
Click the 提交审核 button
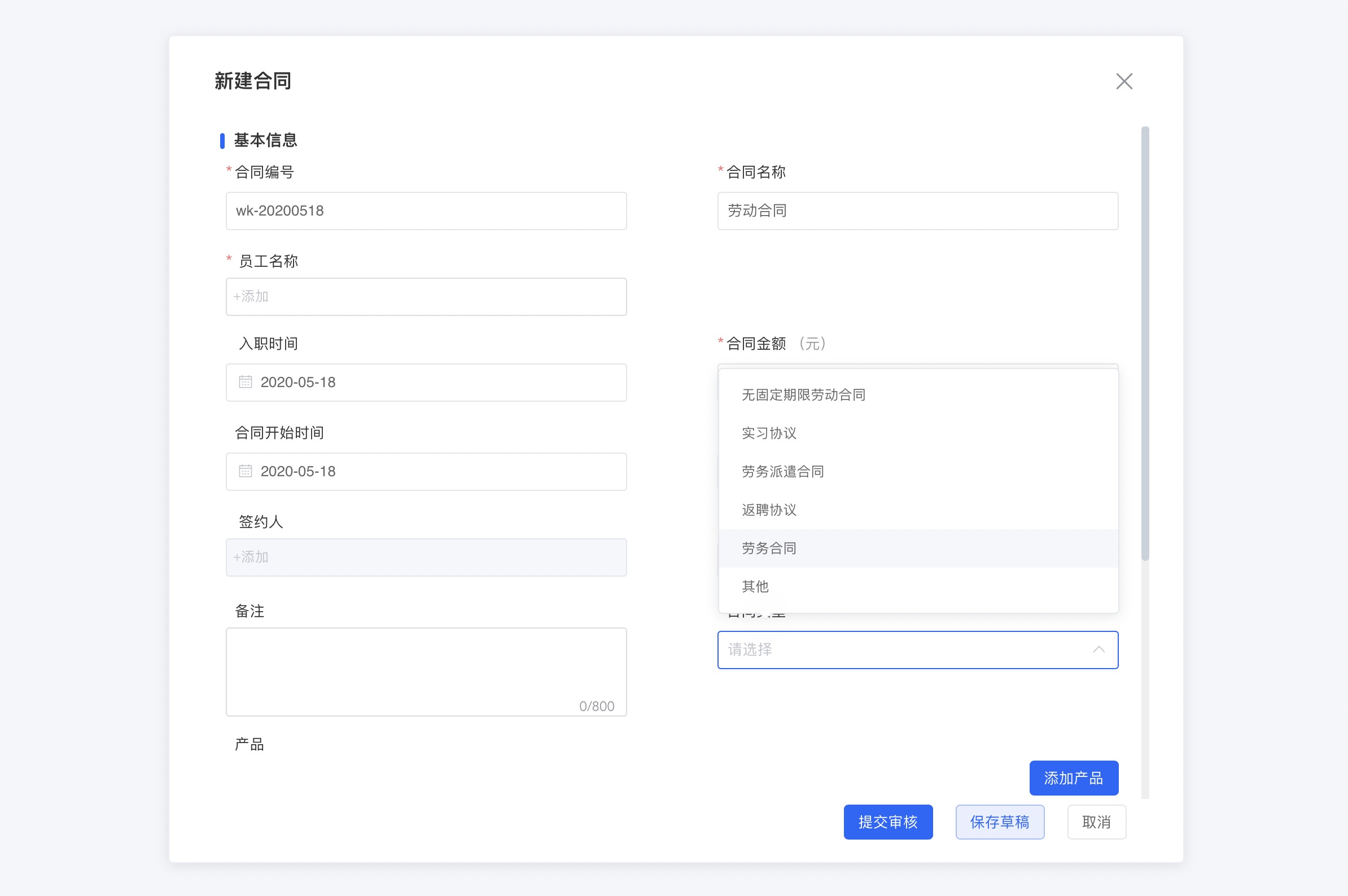(887, 822)
